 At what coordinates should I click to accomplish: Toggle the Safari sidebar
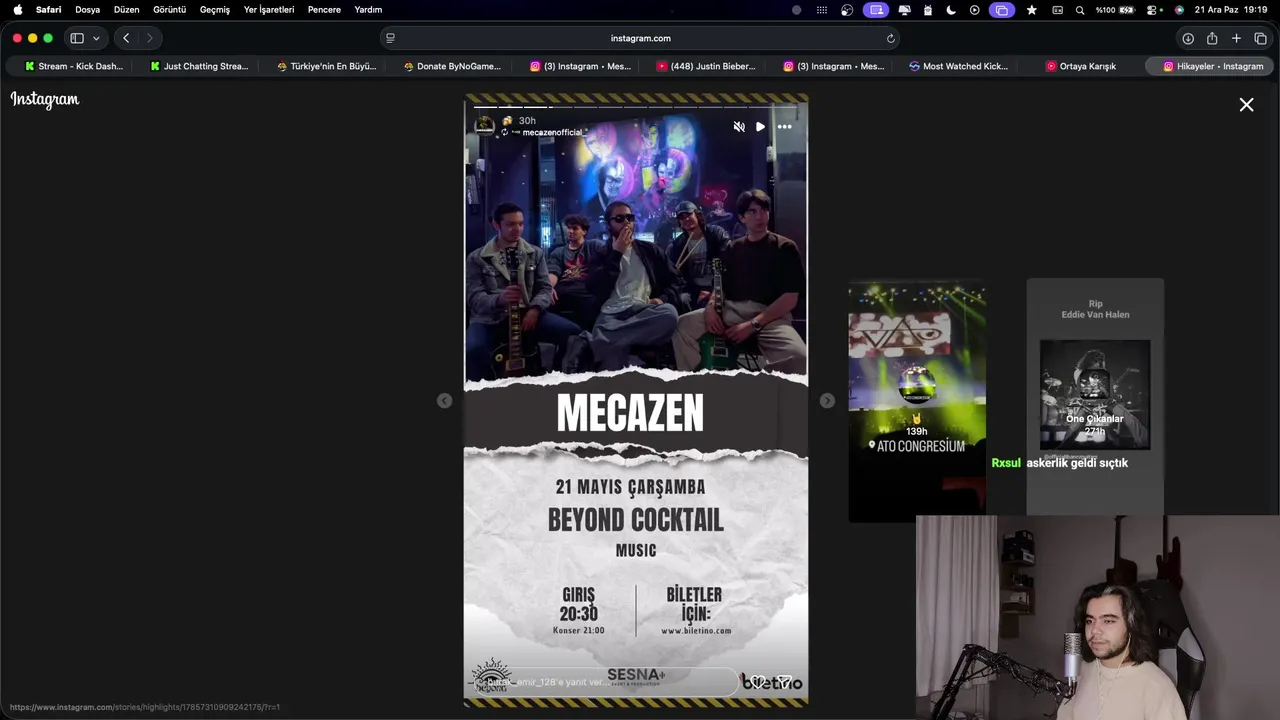coord(77,38)
